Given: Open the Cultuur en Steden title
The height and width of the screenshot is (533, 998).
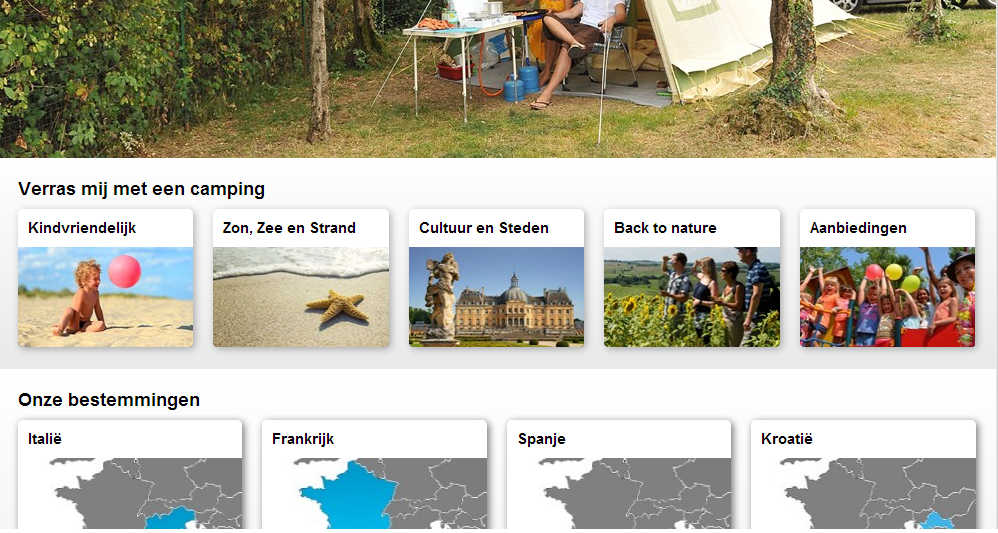Looking at the screenshot, I should coord(484,228).
